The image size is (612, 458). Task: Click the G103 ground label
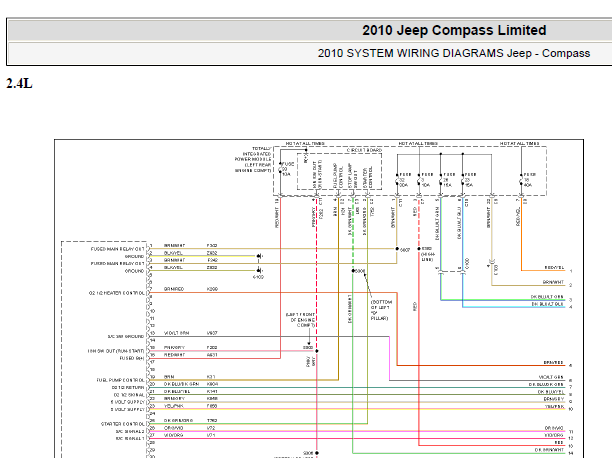(x=258, y=277)
